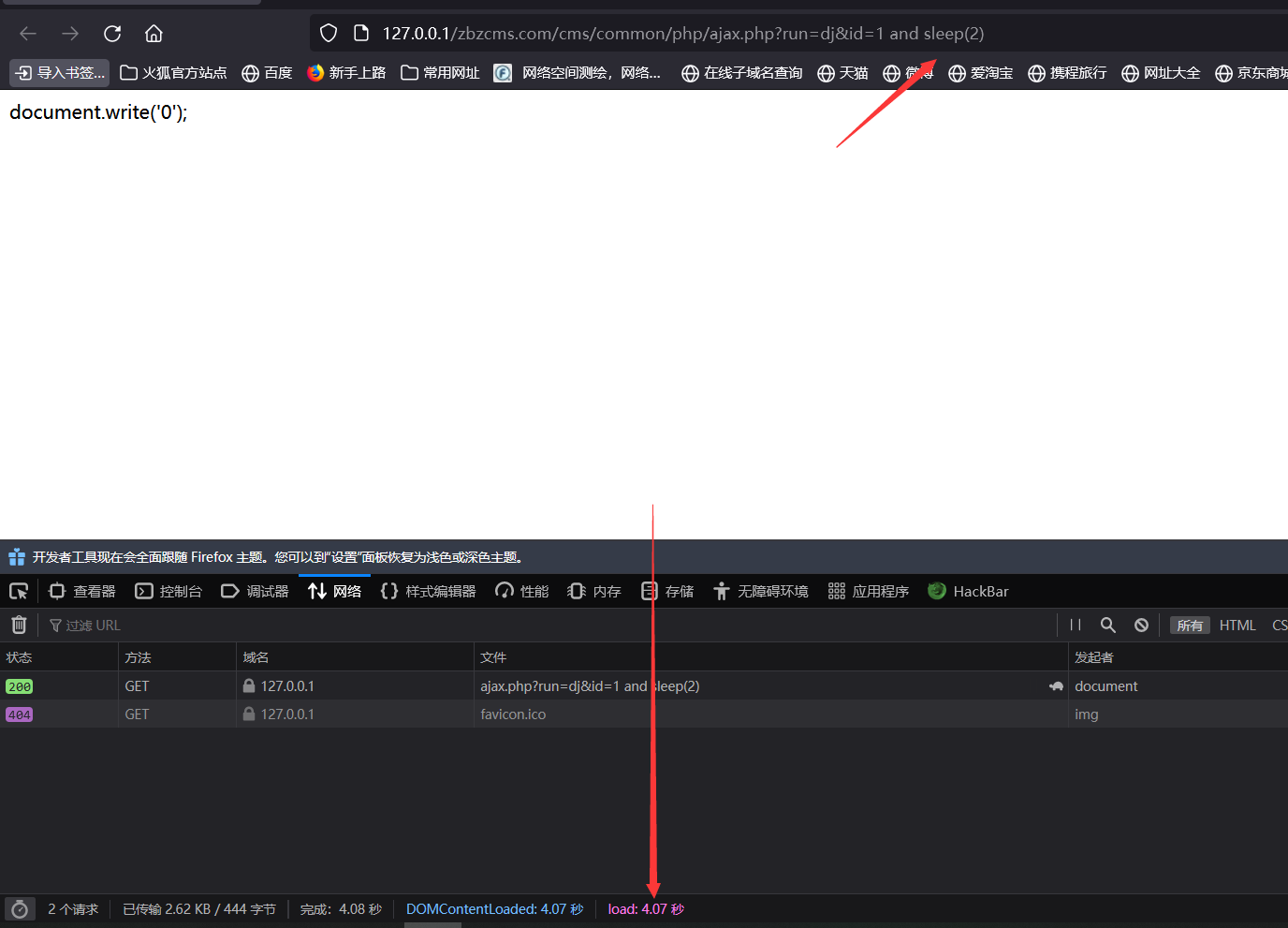Open the HackBar panel
The height and width of the screenshot is (928, 1288).
[968, 591]
